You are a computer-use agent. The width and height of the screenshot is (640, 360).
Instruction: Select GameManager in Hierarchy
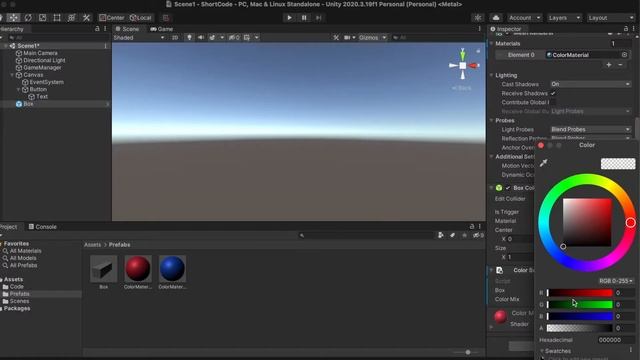click(x=42, y=68)
